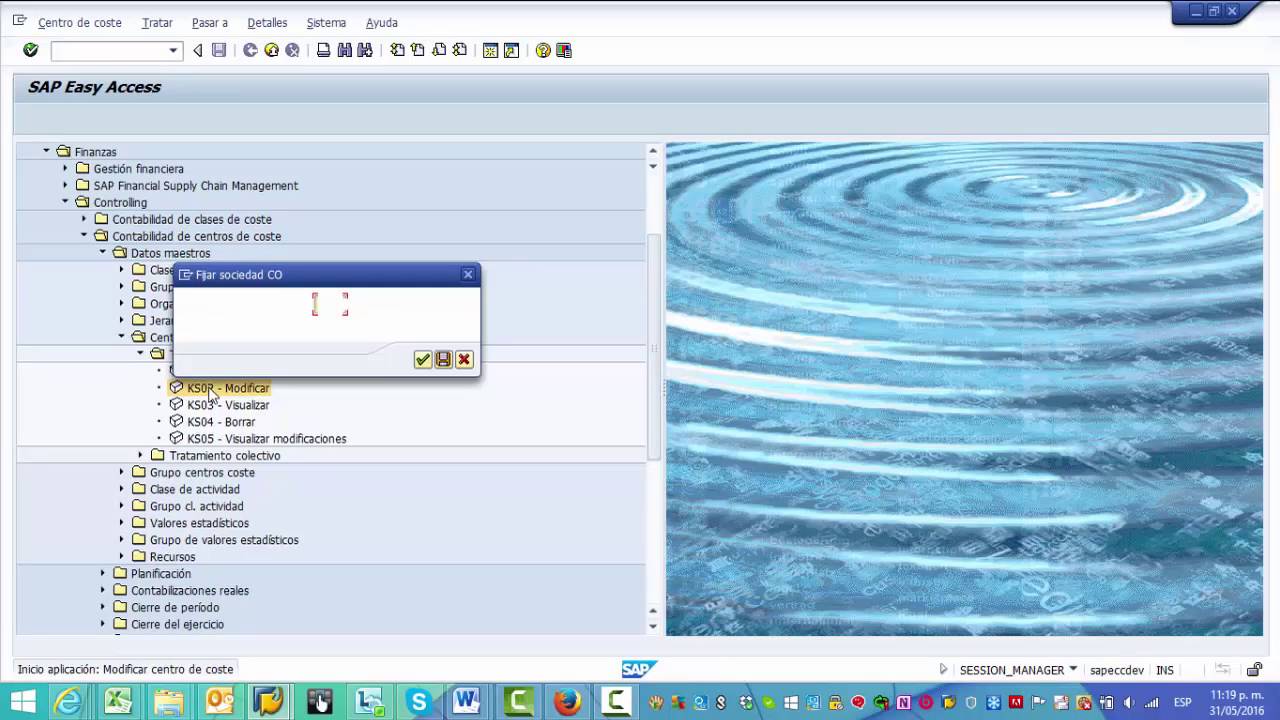Click the Print icon
Image resolution: width=1280 pixels, height=720 pixels.
323,50
